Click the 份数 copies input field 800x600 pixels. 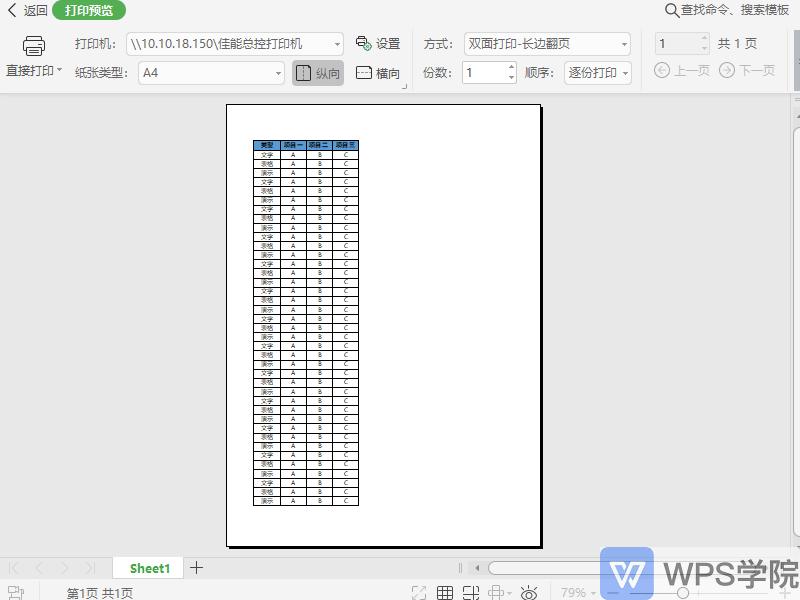[484, 73]
